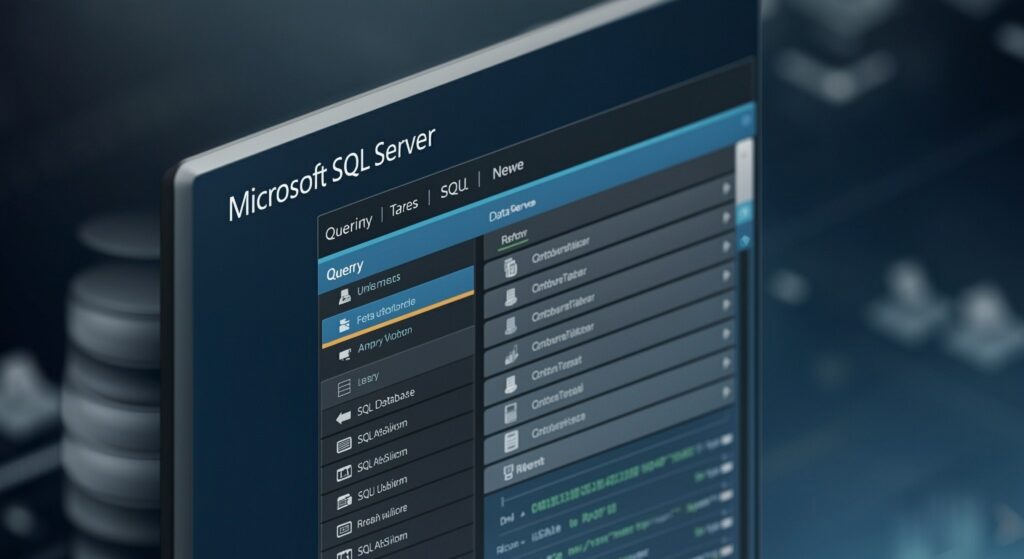This screenshot has width=1024, height=559.
Task: Click the table grid icon beside Lesry
Action: point(341,384)
